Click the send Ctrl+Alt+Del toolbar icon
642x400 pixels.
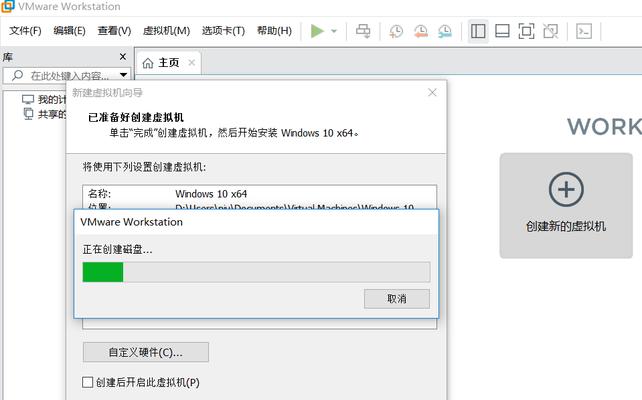coord(363,31)
